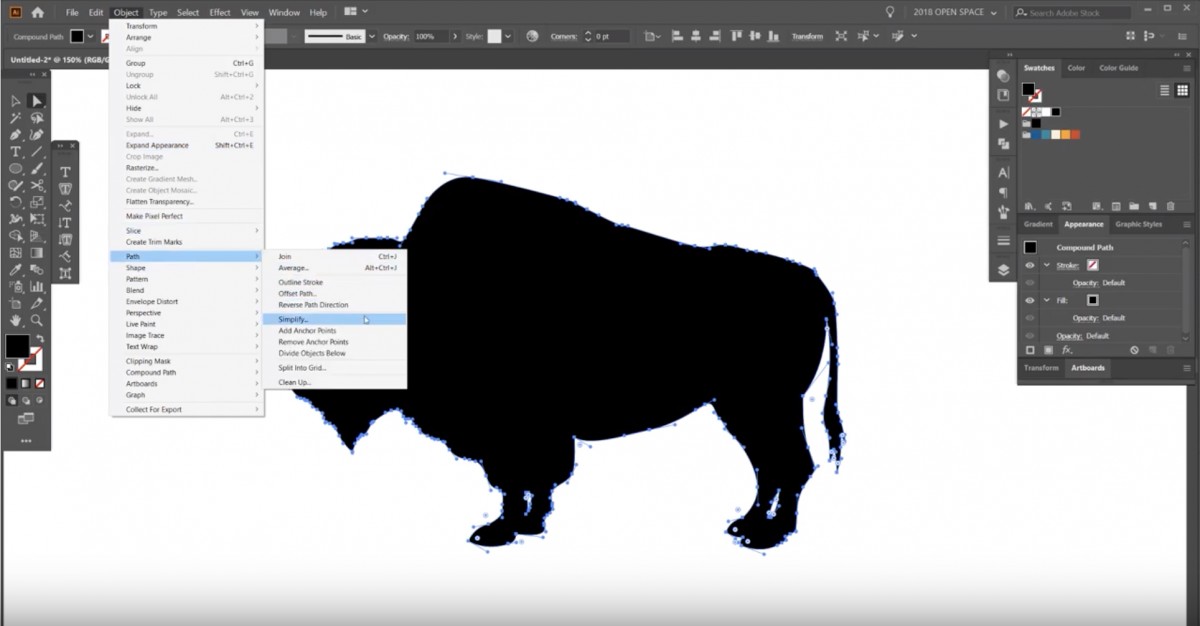The height and width of the screenshot is (626, 1200).
Task: Open the Style swatch dropdown
Action: (508, 36)
